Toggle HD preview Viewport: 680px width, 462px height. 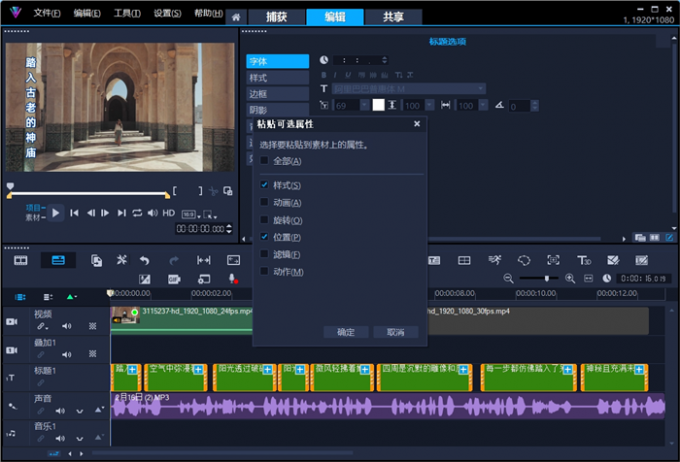[x=169, y=213]
